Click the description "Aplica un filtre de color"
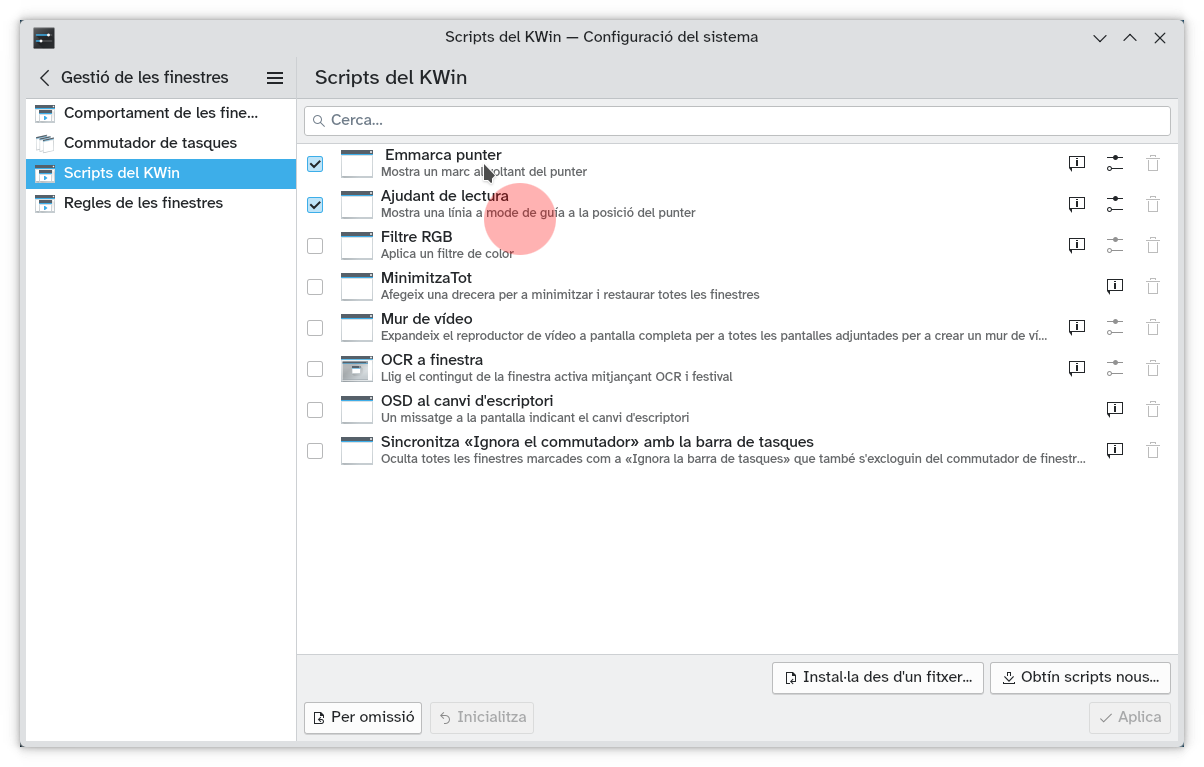The width and height of the screenshot is (1204, 767). [x=447, y=254]
